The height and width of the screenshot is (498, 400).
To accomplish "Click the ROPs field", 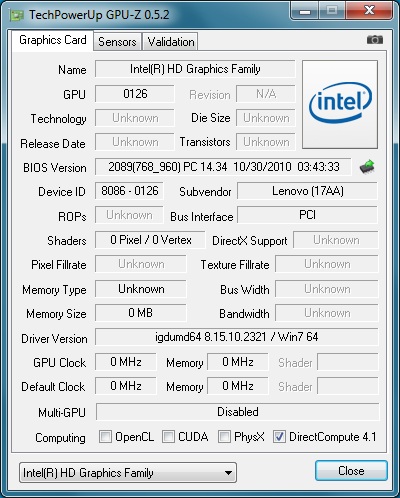I will (129, 215).
